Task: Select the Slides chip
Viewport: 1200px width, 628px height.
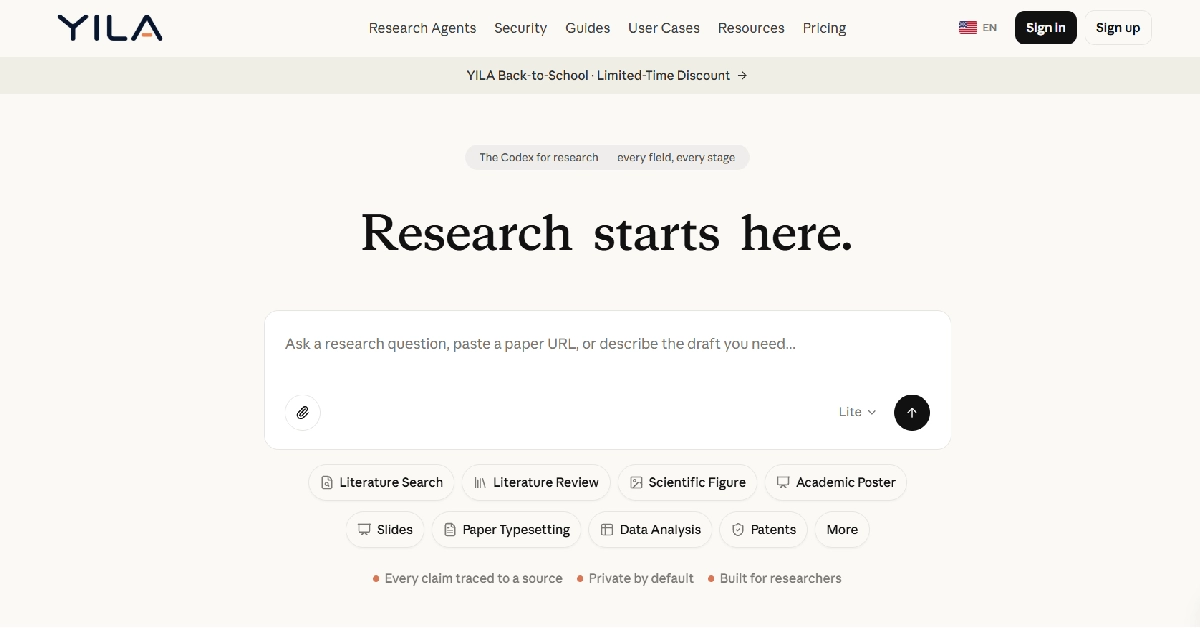Action: click(385, 529)
